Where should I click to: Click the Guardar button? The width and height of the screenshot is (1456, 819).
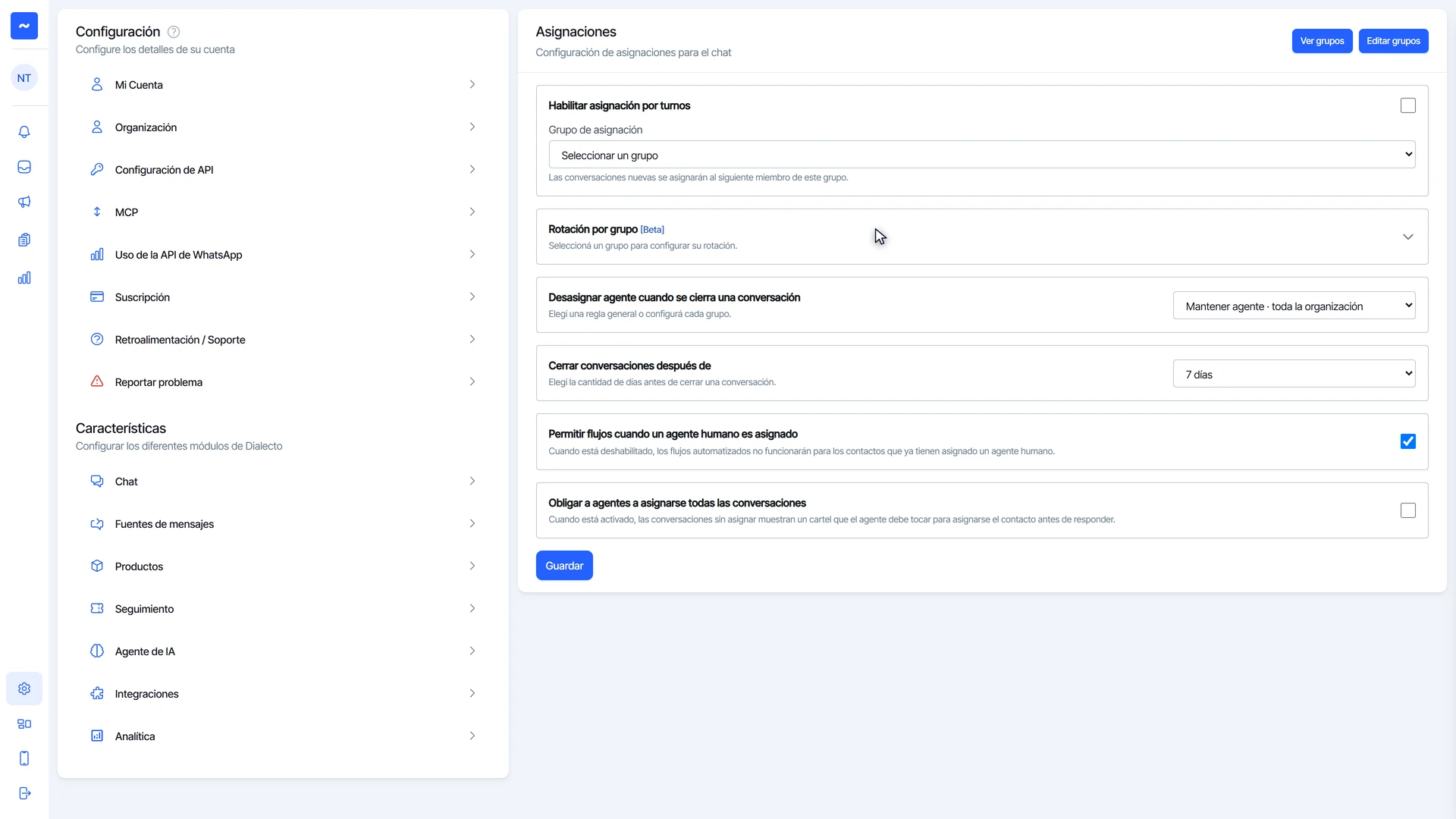(x=564, y=566)
